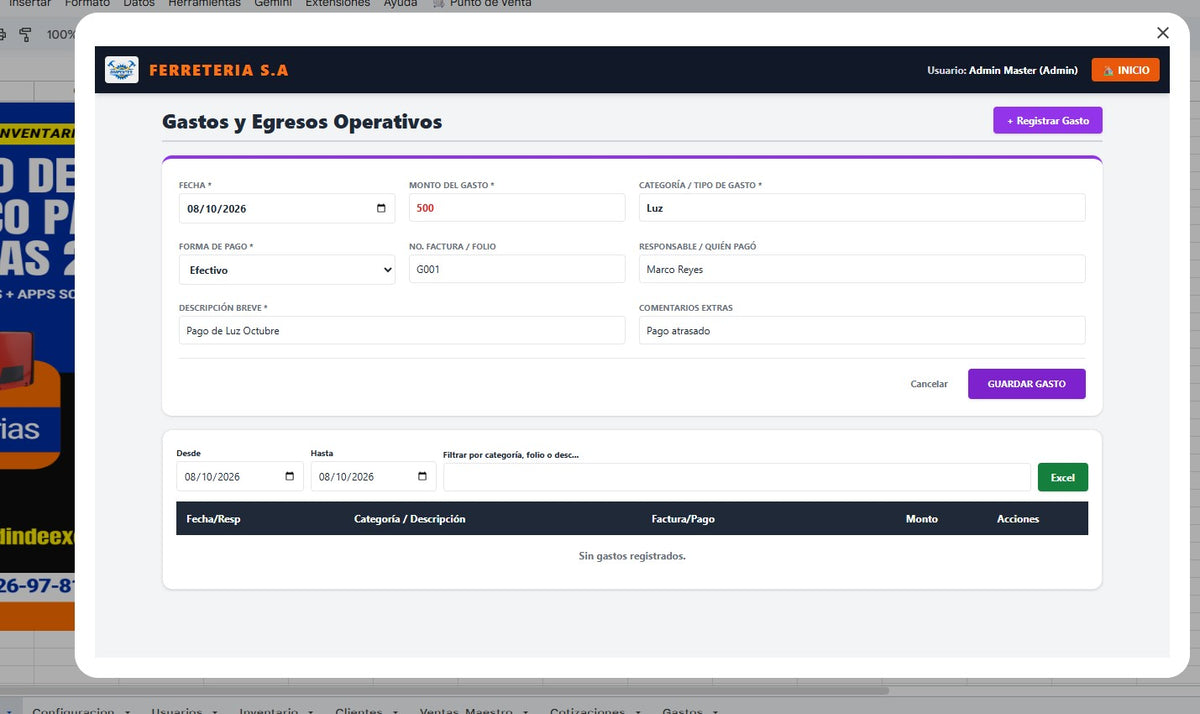The image size is (1200, 714).
Task: Click the Ferreteria S.A logo icon
Action: 122,70
